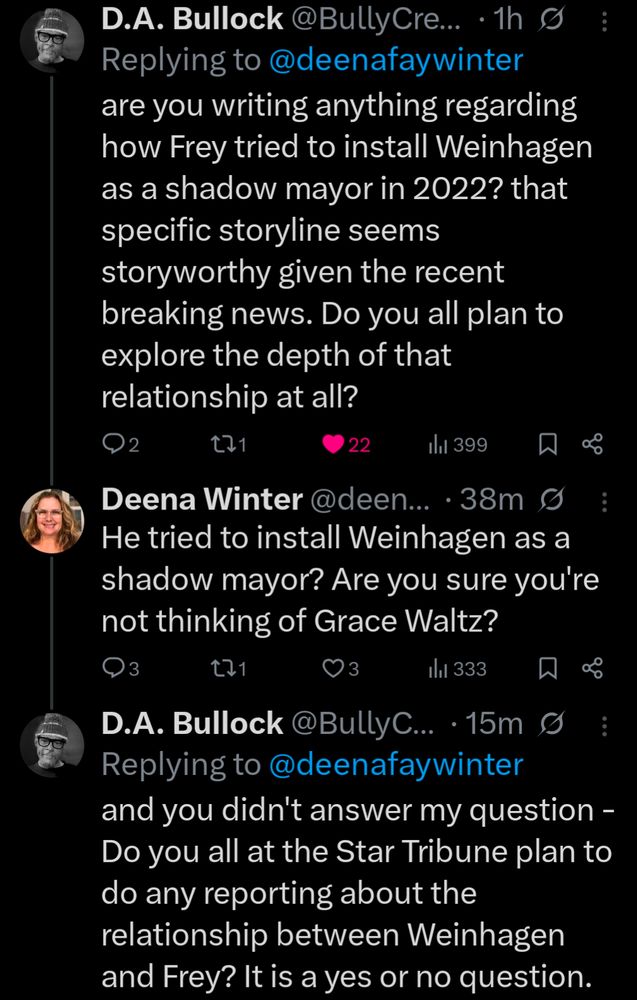
Task: Click the Grok icon on Deena's tweet
Action: coord(554,499)
